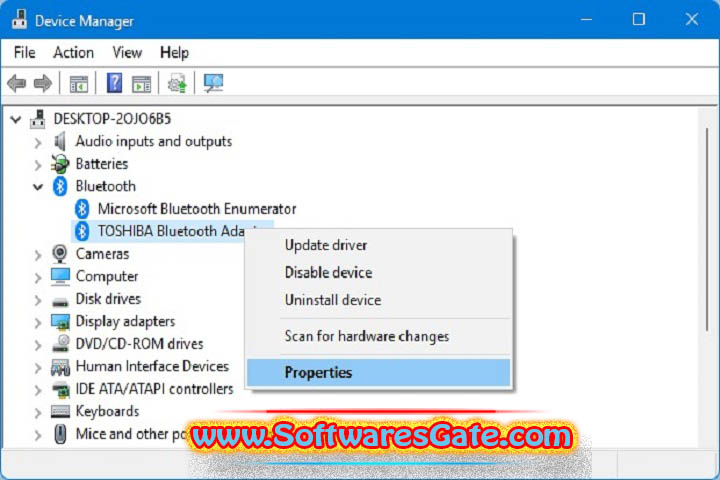The image size is (720, 480).
Task: Select the Display adapters label
Action: coord(125,322)
